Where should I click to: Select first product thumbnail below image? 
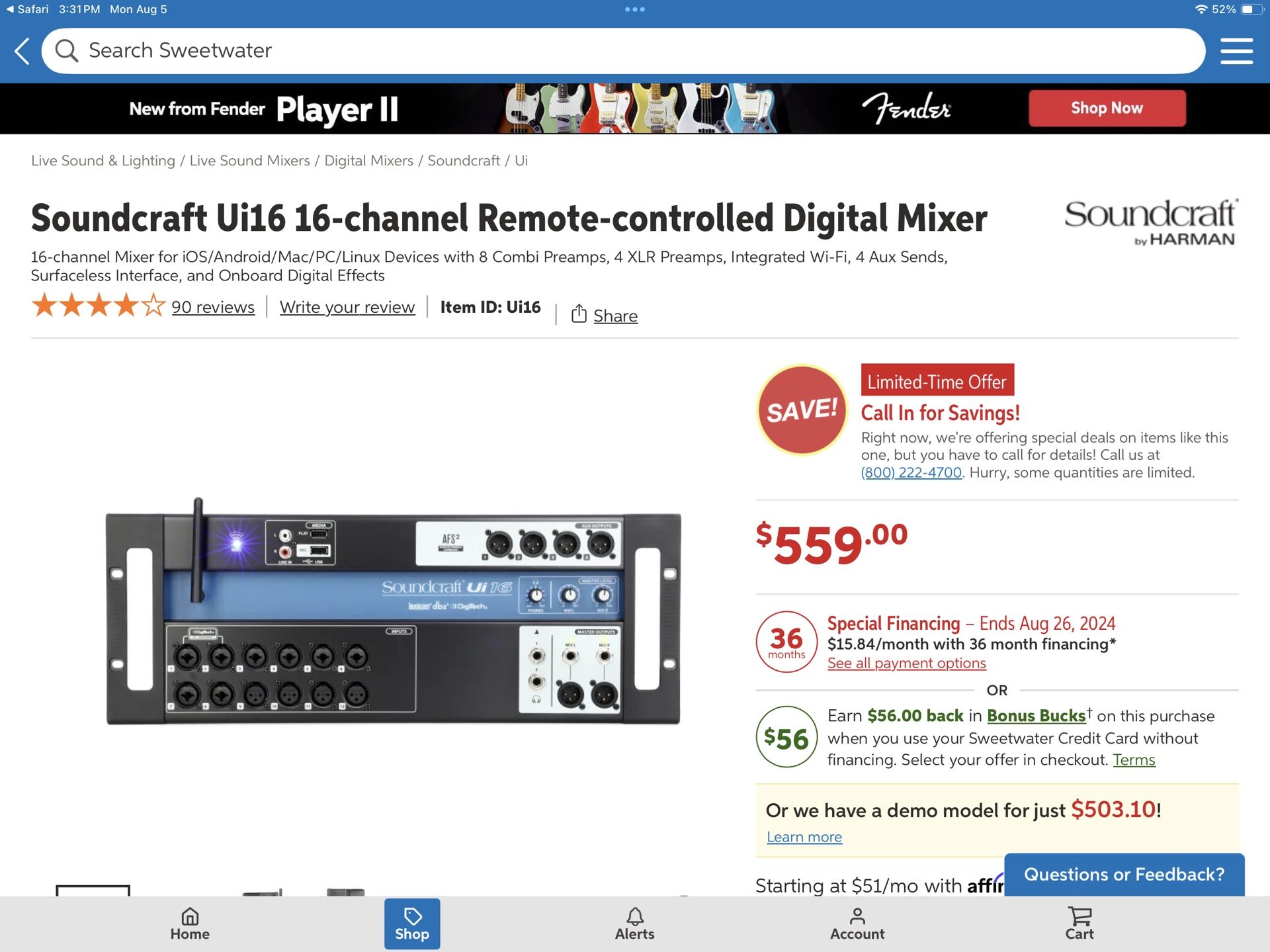coord(93,890)
